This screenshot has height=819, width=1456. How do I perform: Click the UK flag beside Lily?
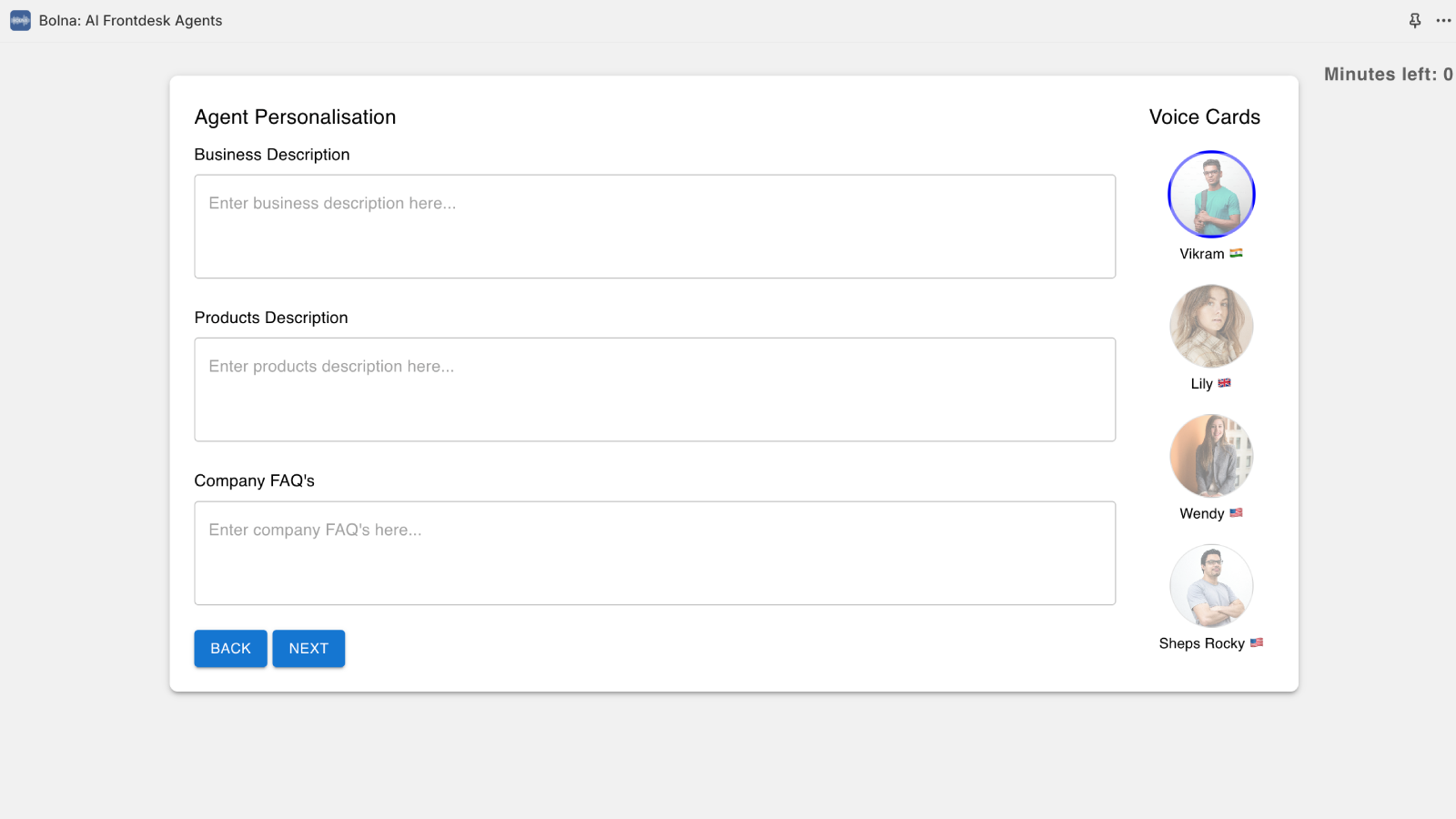[1225, 383]
